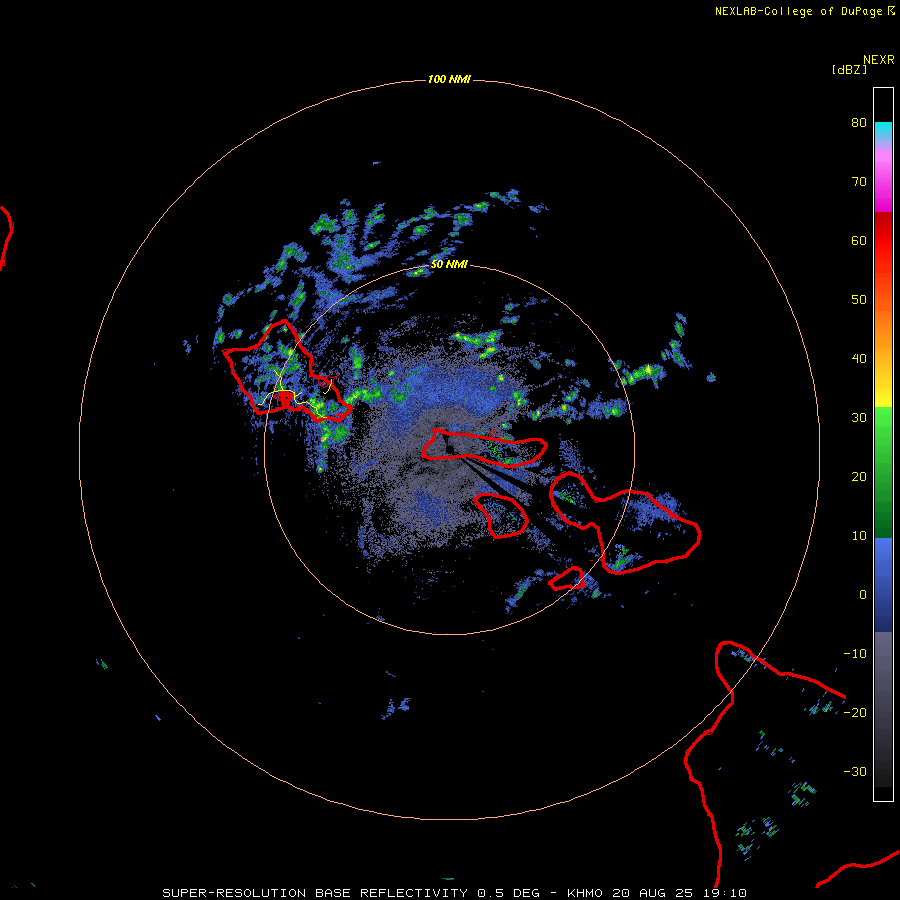This screenshot has width=900, height=900.
Task: Click the 50 NMI range ring label
Action: point(449,264)
